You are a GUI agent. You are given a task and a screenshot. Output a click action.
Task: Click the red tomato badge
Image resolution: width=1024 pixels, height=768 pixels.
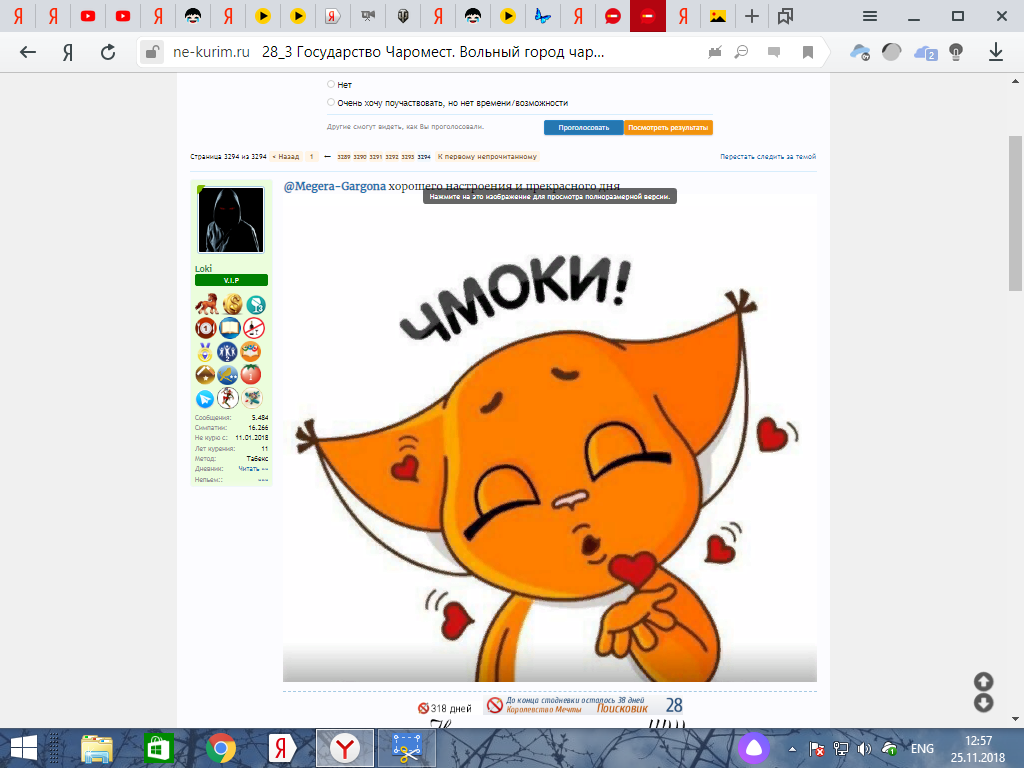point(251,374)
